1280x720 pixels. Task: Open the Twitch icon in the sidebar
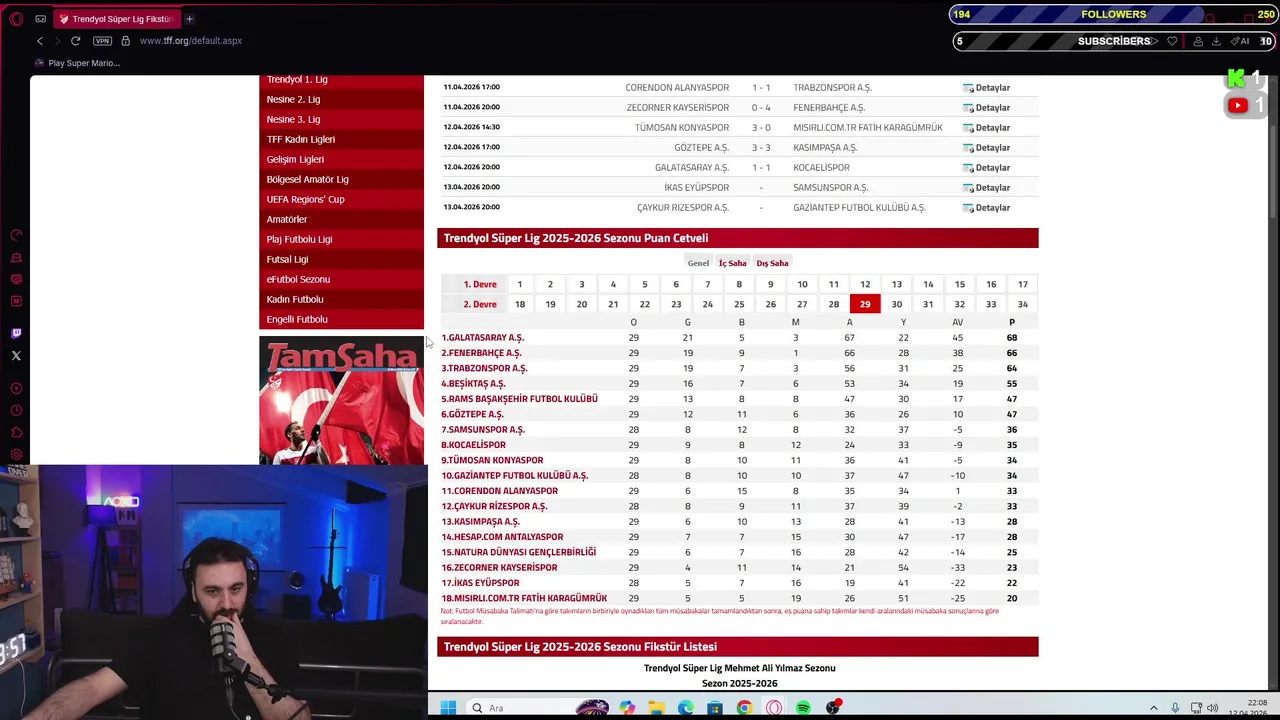[x=16, y=334]
